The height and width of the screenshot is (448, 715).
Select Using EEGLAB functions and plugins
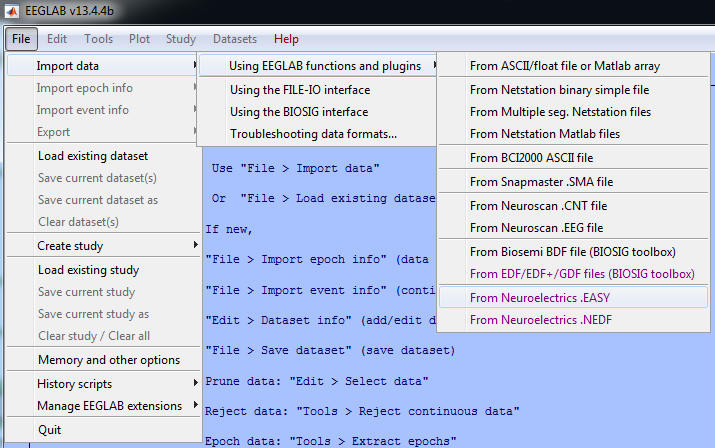(x=318, y=66)
